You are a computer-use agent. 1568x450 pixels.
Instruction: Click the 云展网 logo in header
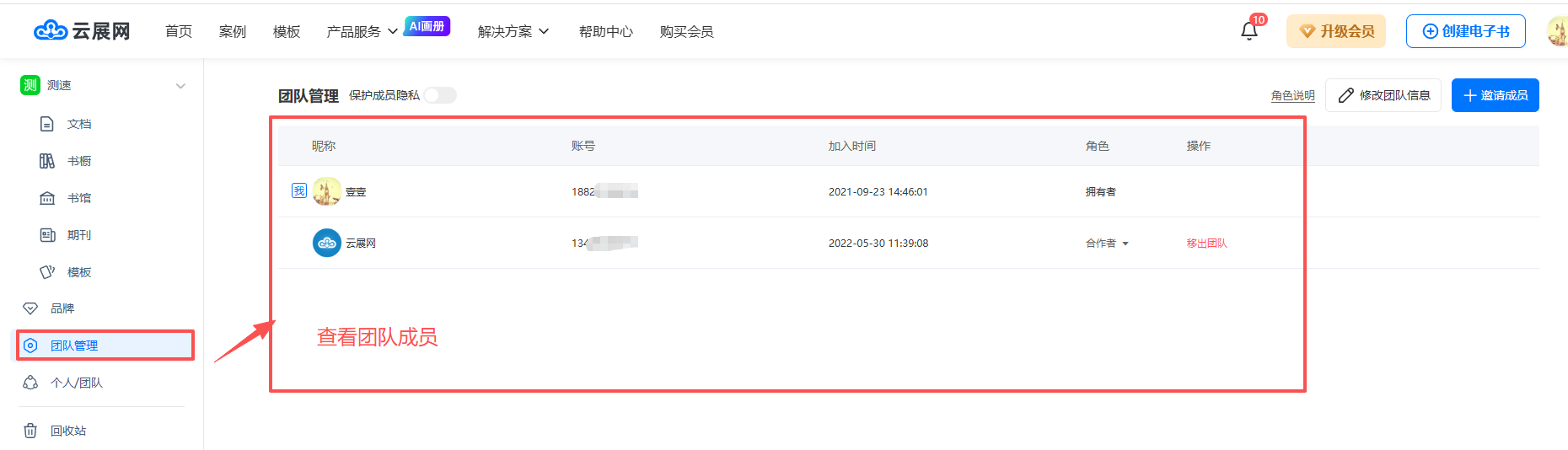82,31
